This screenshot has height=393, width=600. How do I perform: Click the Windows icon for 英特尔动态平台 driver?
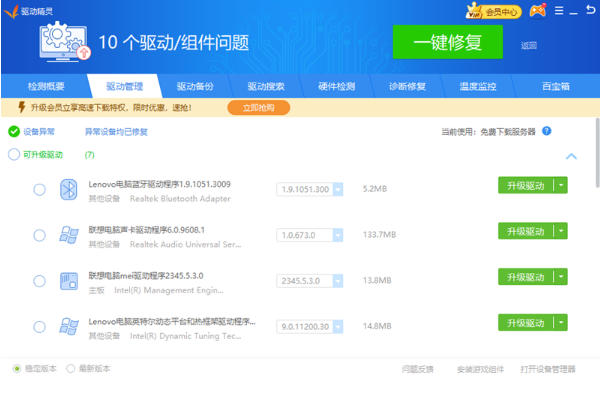pos(69,326)
